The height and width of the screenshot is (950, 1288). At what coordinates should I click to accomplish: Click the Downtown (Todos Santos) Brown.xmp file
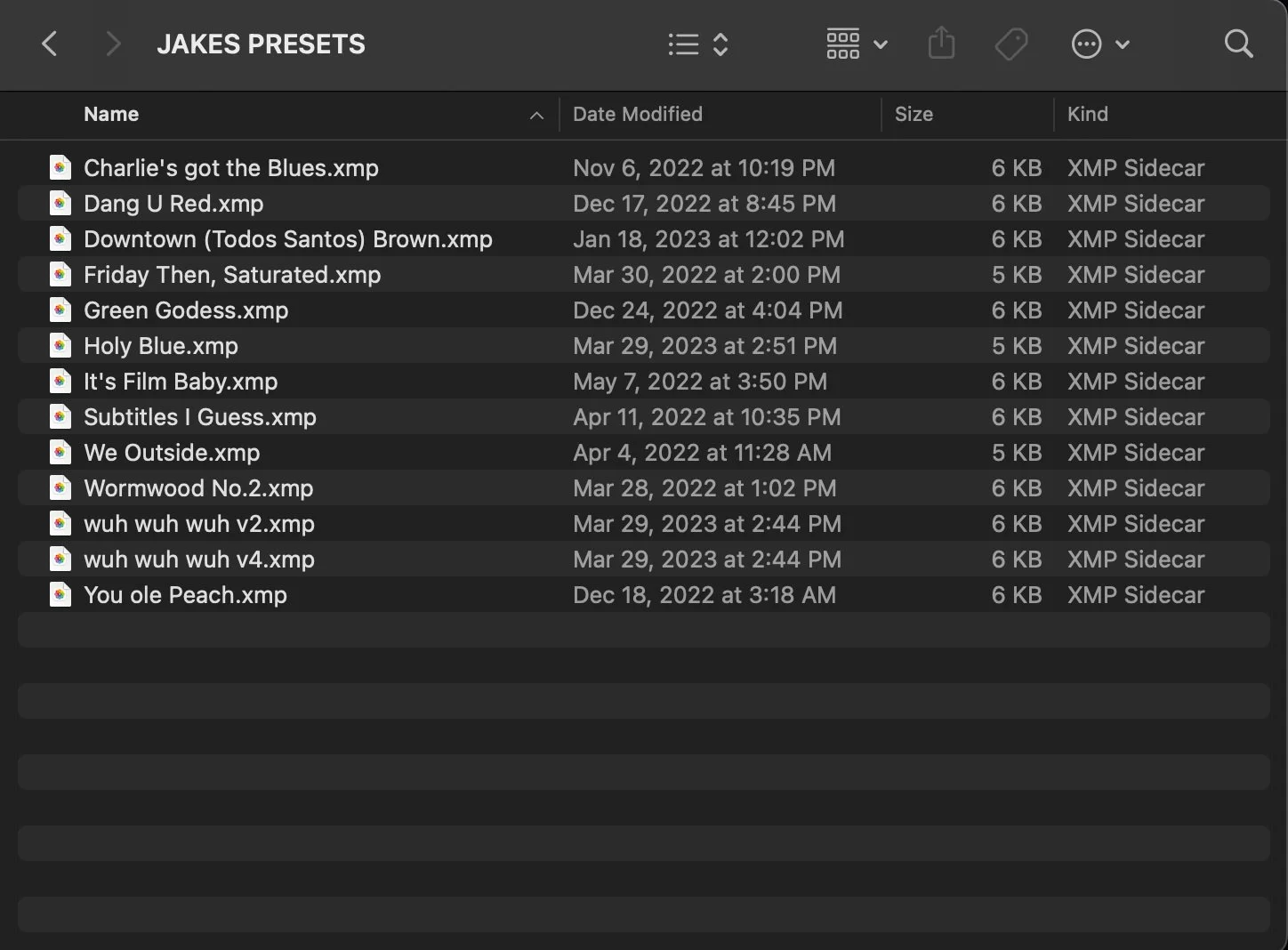[x=287, y=238]
